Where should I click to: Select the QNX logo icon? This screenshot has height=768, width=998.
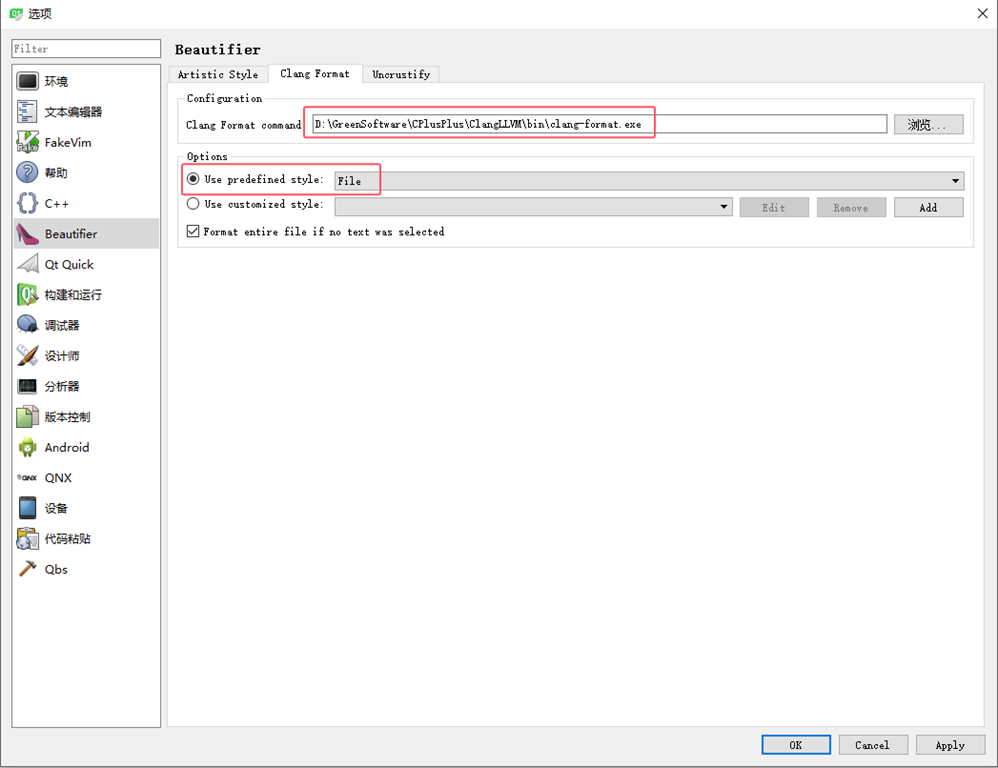click(x=27, y=477)
